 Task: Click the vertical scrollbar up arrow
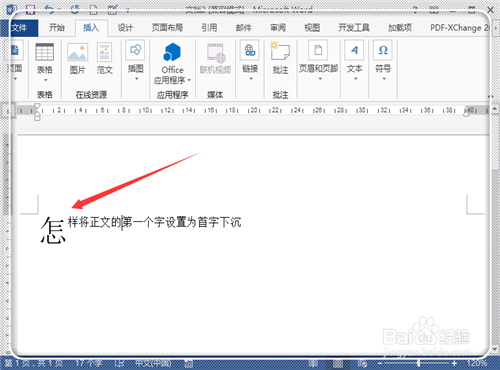click(x=495, y=109)
